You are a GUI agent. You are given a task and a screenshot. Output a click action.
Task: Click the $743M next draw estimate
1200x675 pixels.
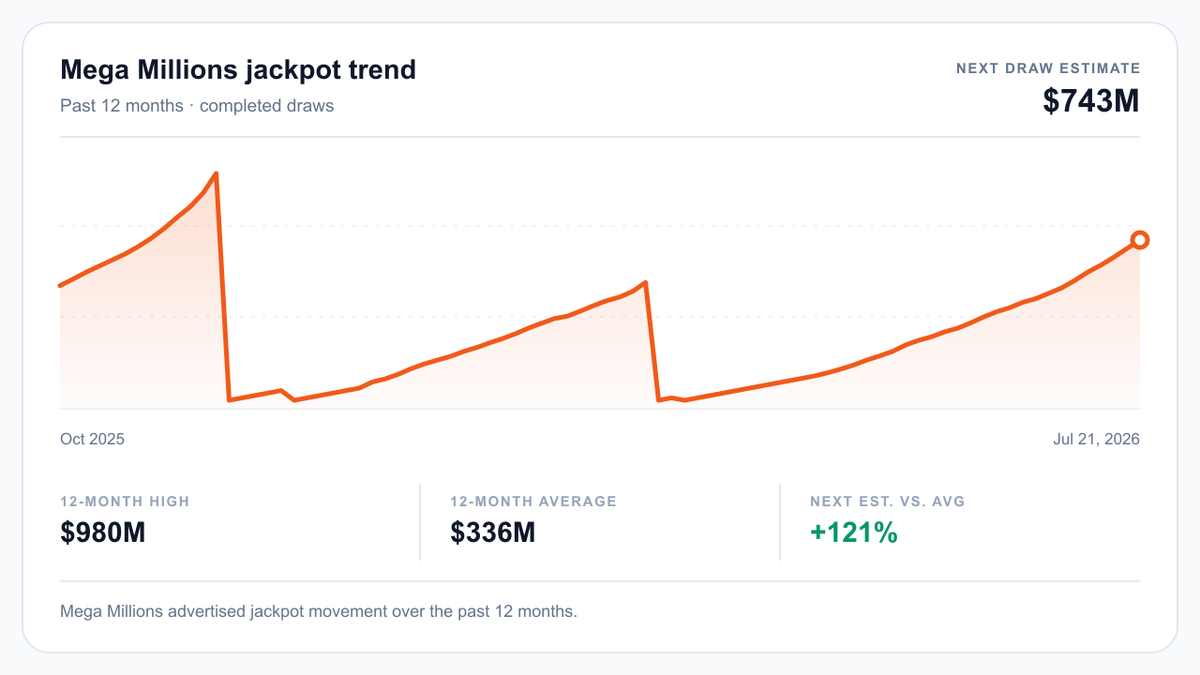pos(1091,101)
